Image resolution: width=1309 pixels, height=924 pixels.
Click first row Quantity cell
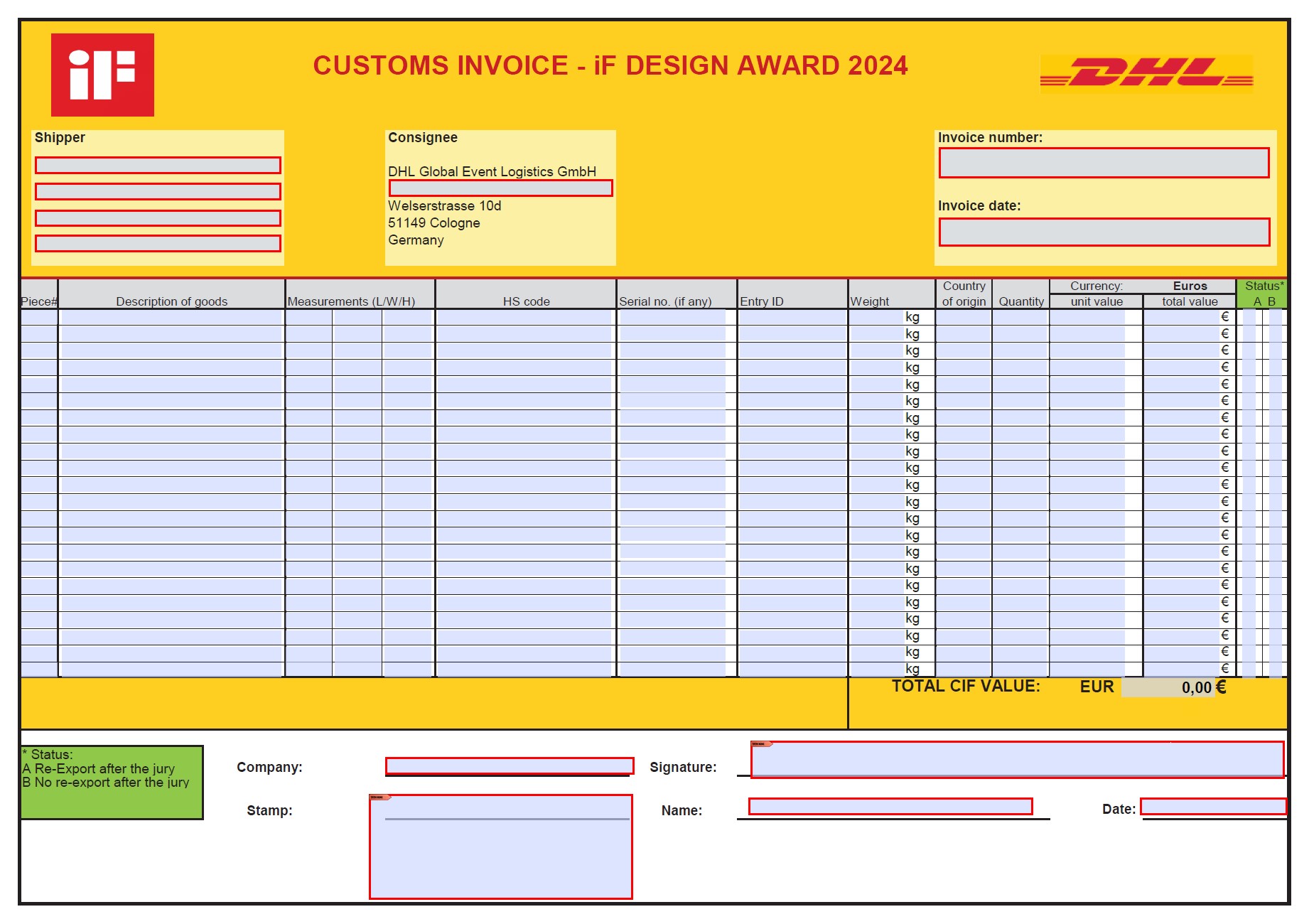[x=1021, y=317]
